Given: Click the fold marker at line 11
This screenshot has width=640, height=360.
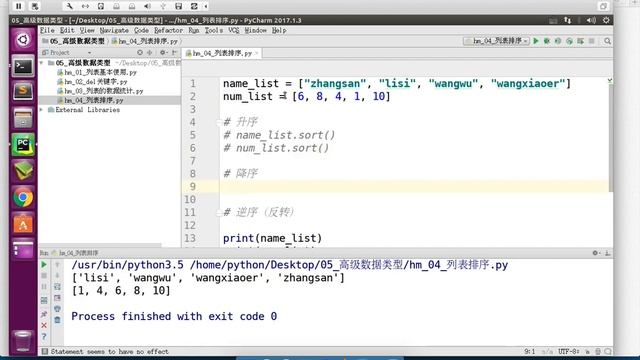Looking at the screenshot, I should [x=219, y=212].
